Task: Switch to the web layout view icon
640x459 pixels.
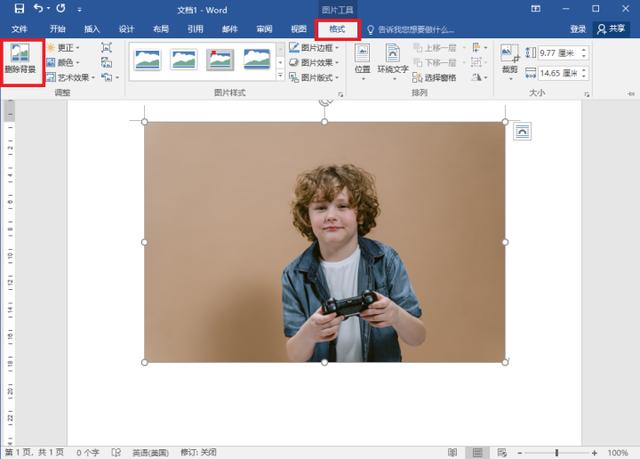Action: click(502, 452)
